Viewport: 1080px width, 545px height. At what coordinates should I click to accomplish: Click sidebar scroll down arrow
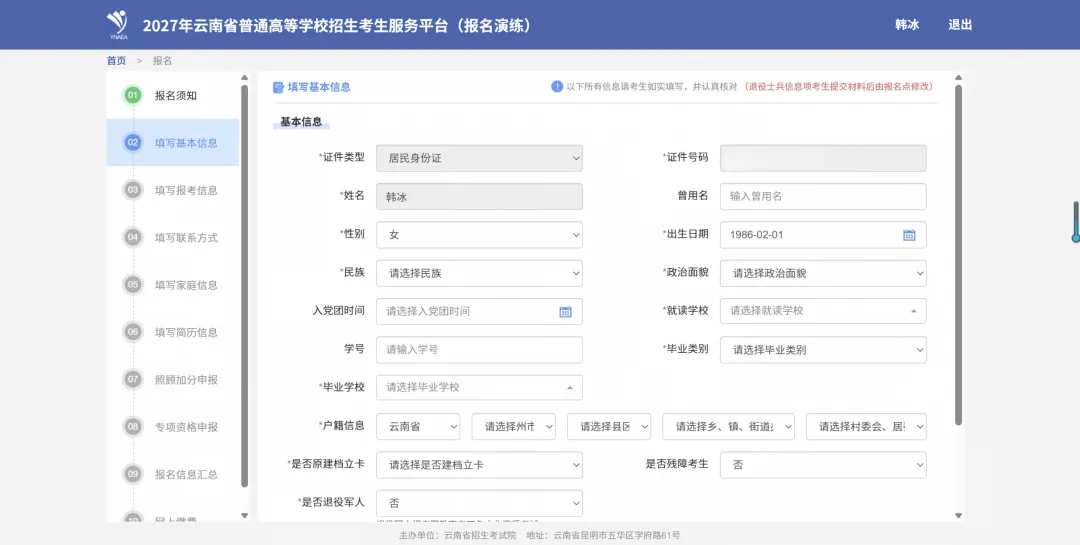(245, 515)
